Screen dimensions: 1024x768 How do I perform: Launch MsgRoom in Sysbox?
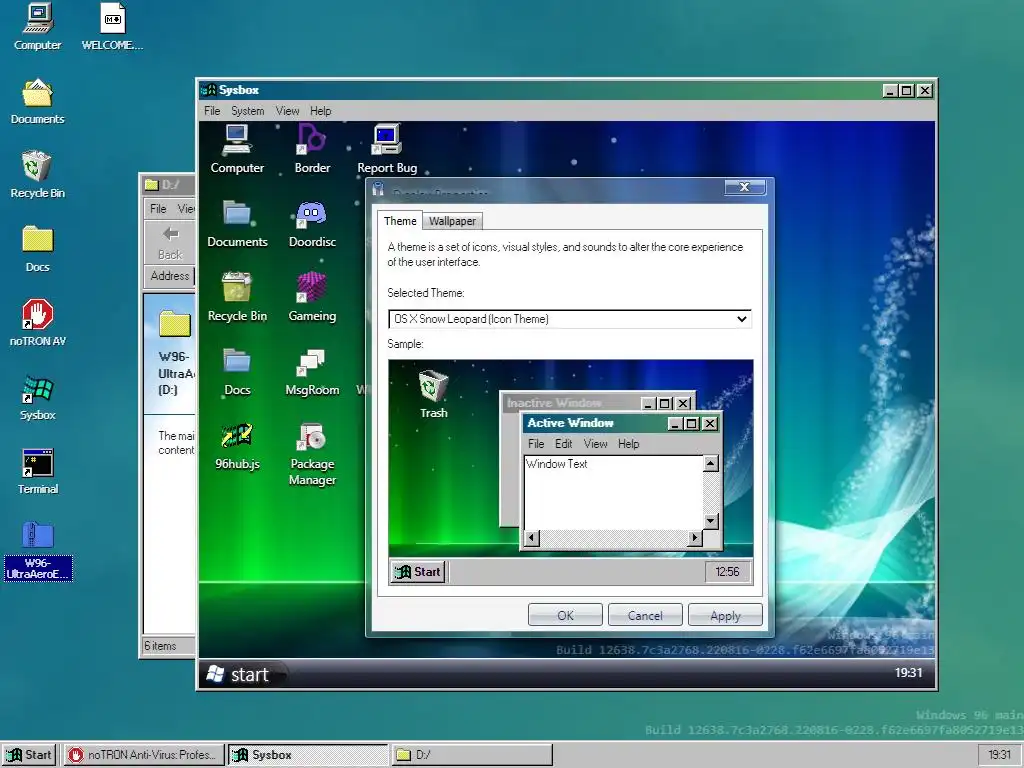pyautogui.click(x=312, y=372)
